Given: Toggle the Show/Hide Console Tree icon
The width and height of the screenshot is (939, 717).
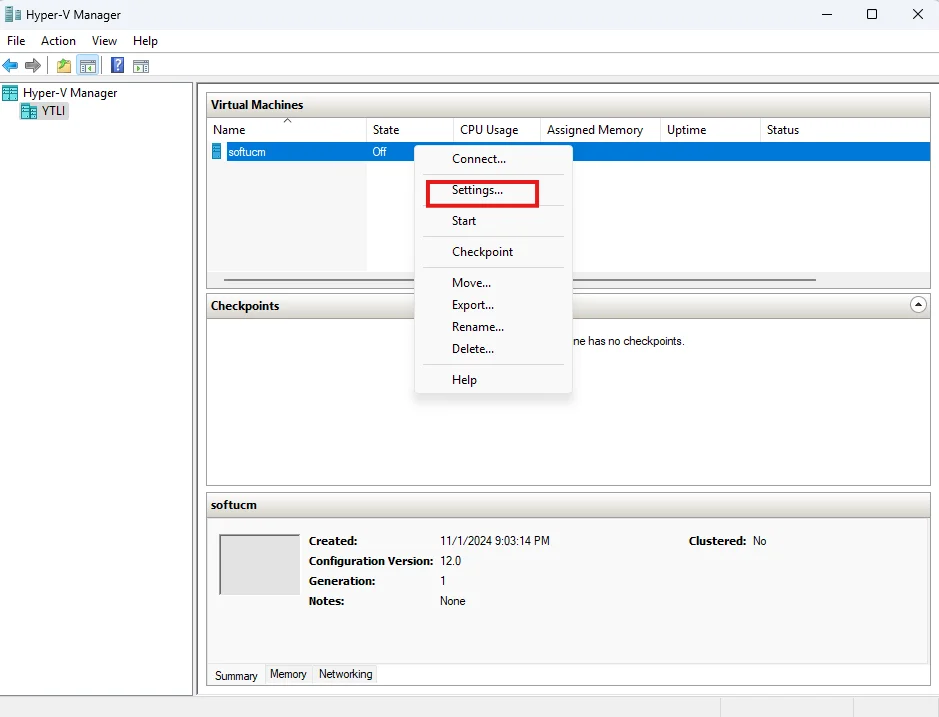Looking at the screenshot, I should [88, 66].
